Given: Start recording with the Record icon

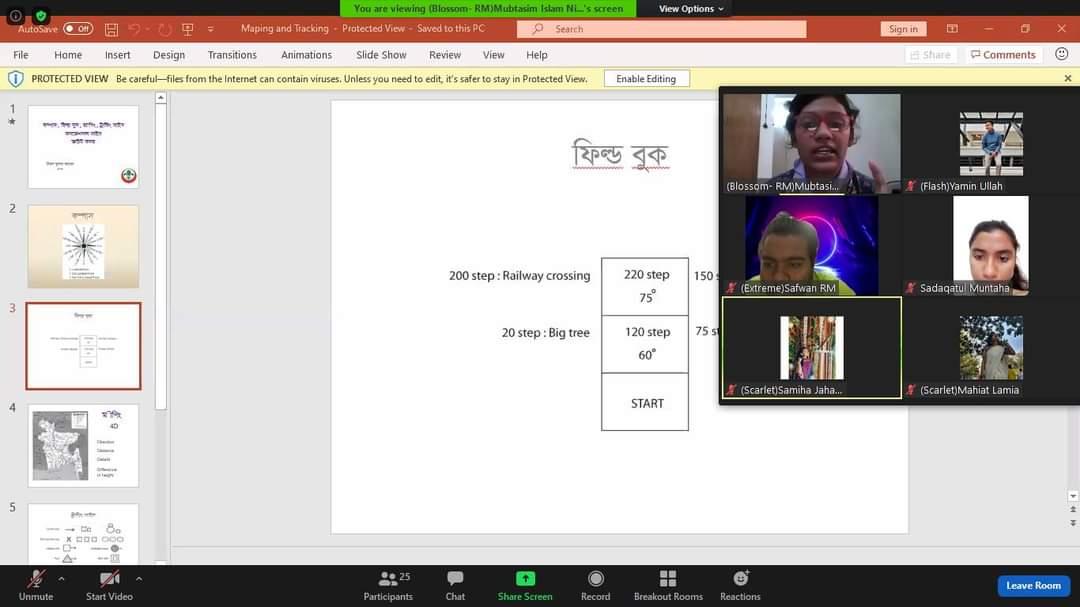Looking at the screenshot, I should pos(595,579).
